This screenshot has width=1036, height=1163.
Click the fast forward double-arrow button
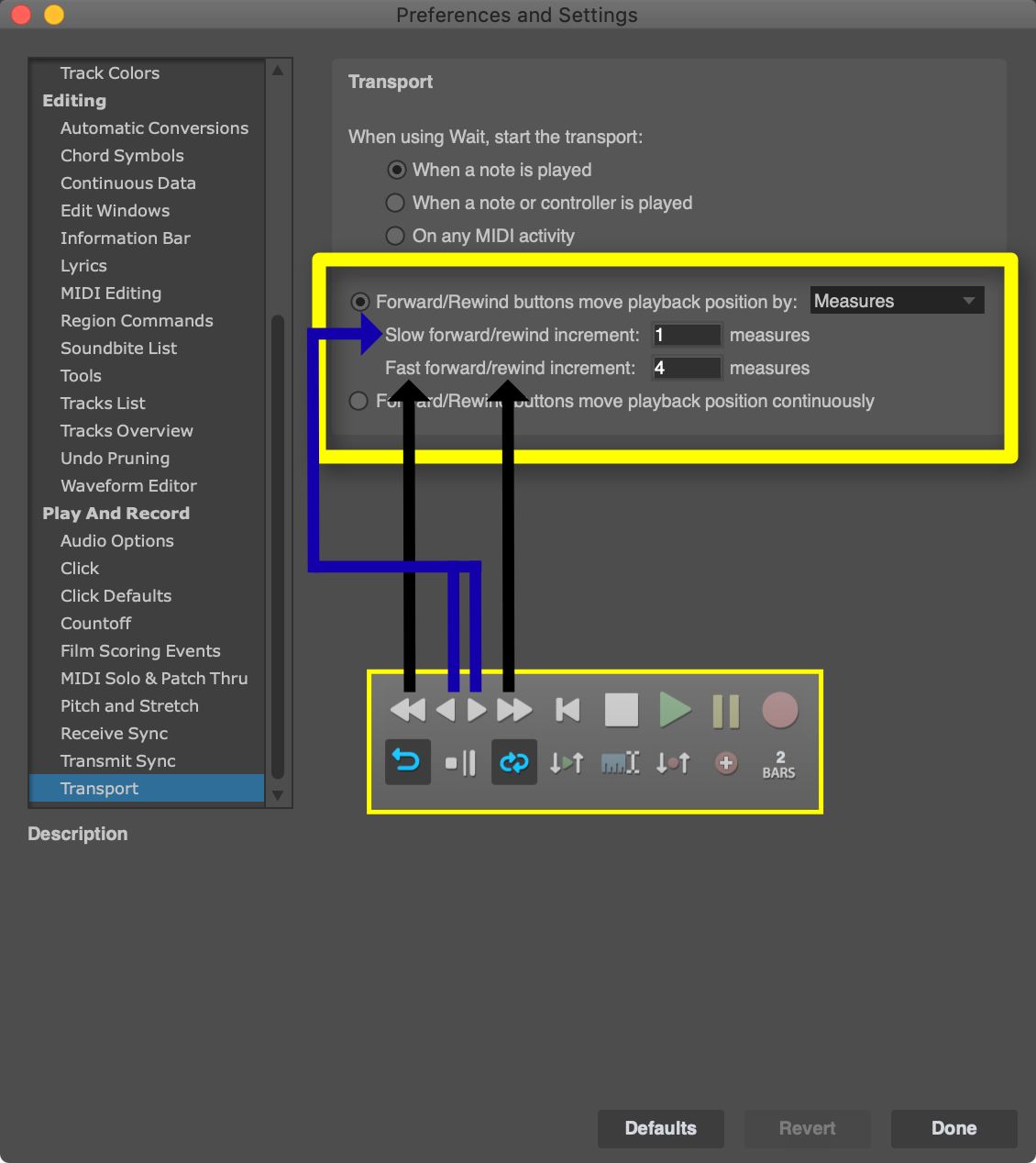tap(514, 710)
